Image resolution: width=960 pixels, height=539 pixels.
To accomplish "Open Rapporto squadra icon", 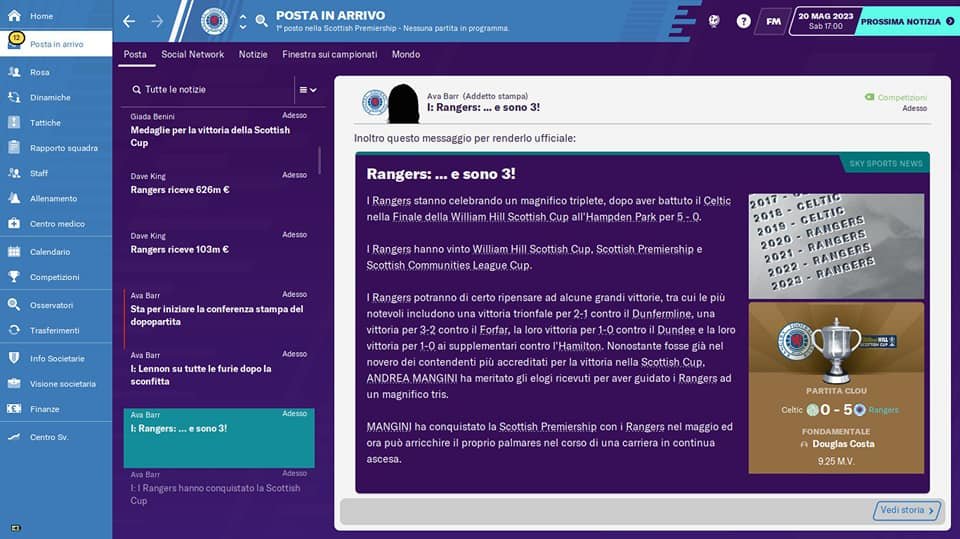I will pos(14,147).
